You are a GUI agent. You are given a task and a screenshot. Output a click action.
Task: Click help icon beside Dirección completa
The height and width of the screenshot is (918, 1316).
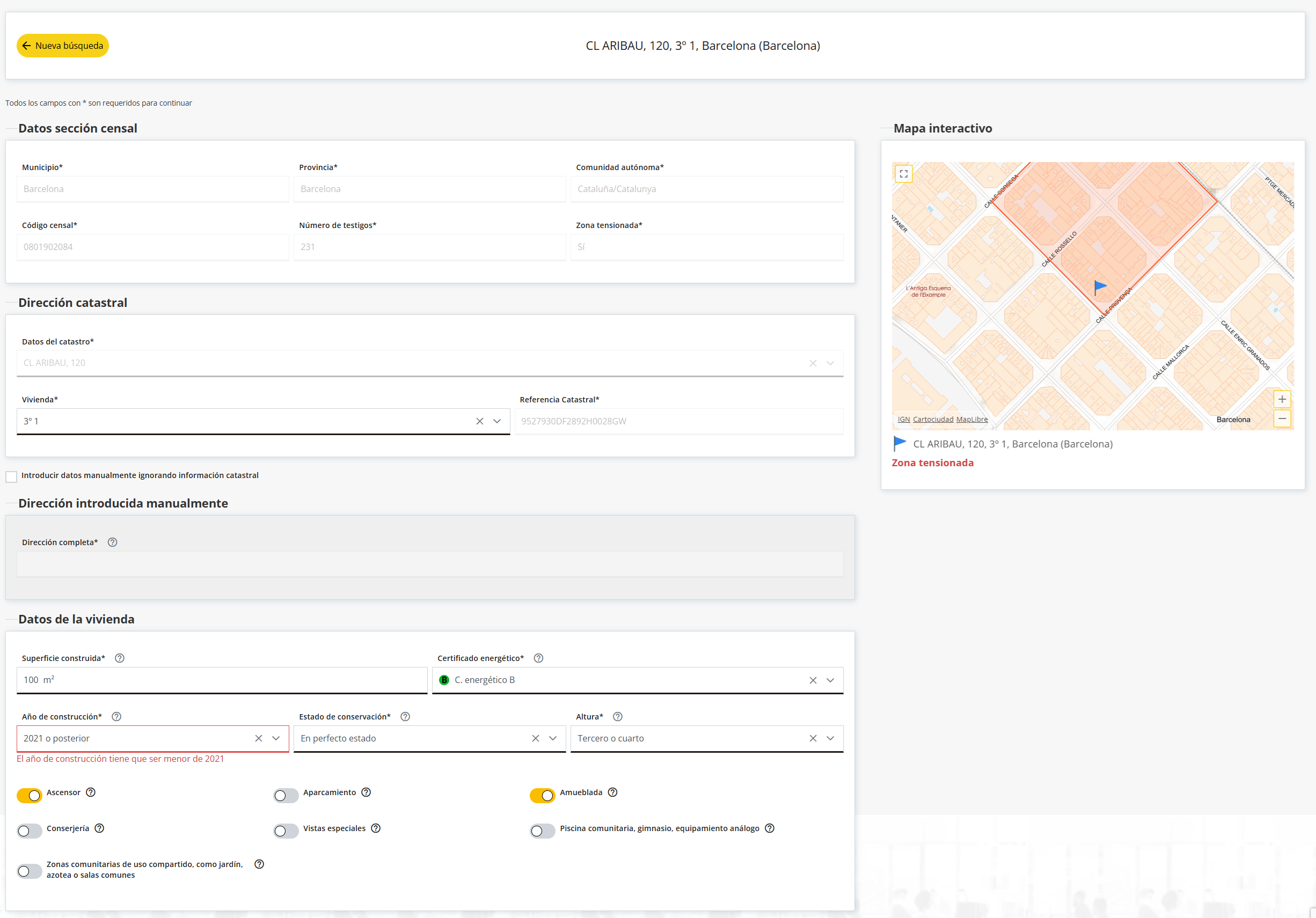pyautogui.click(x=112, y=542)
